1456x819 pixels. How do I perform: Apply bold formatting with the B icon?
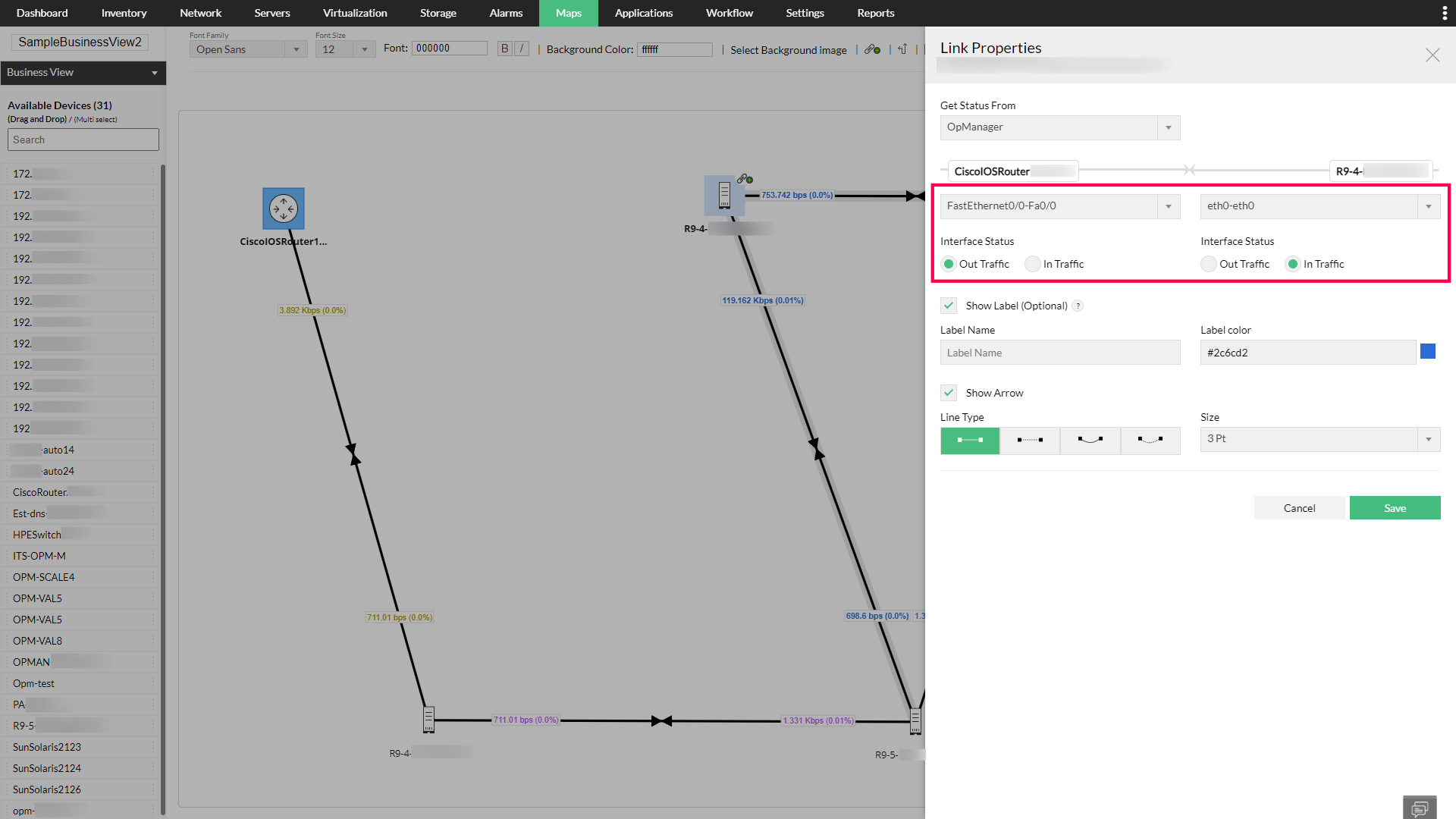504,48
